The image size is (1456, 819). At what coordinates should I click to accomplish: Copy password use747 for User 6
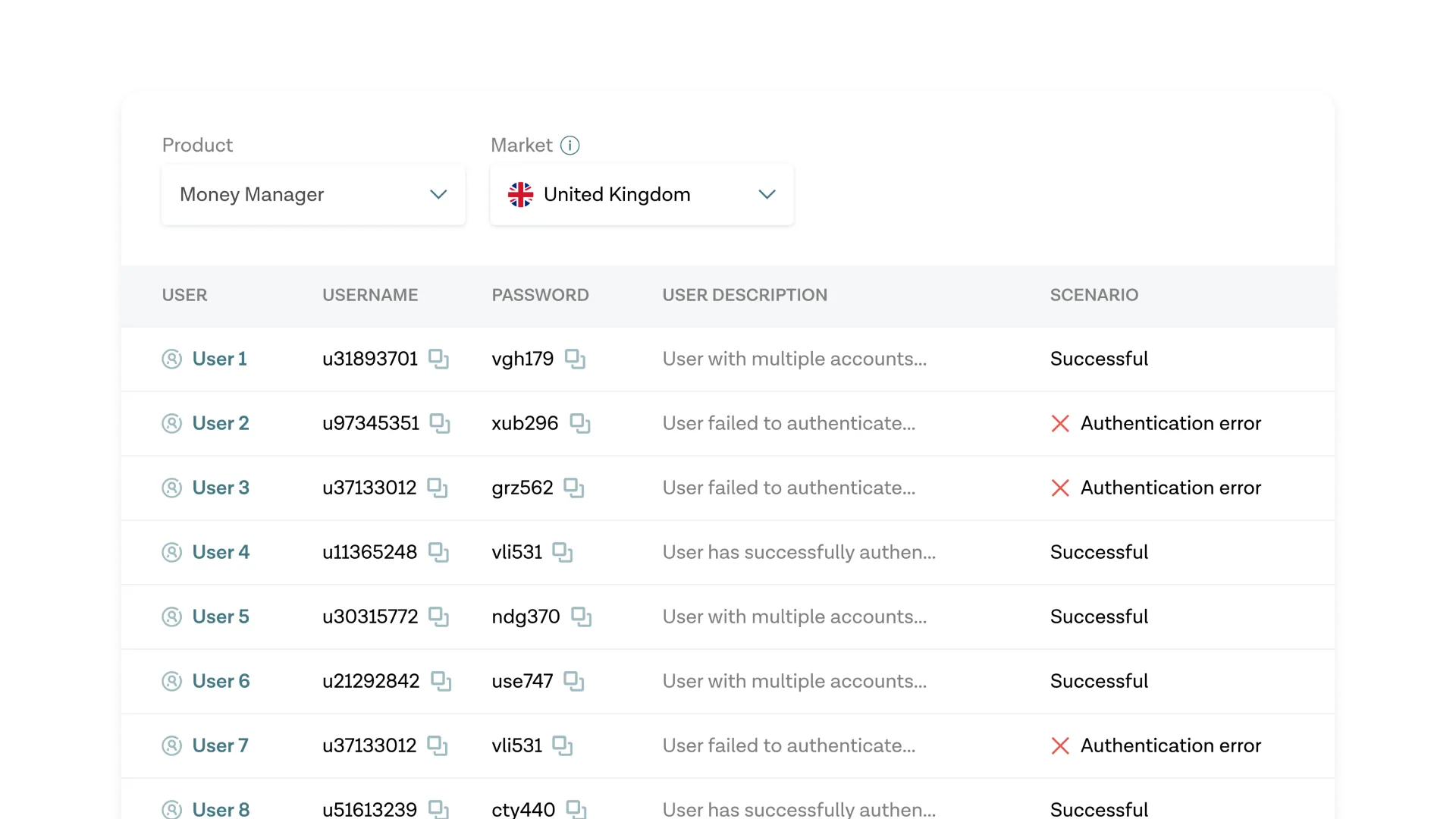(574, 681)
